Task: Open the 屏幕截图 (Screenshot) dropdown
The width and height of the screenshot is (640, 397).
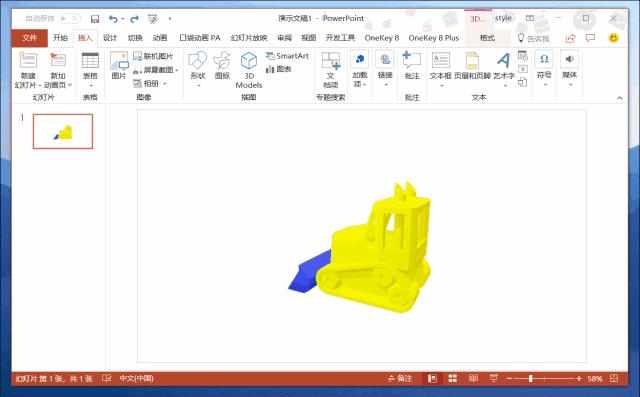Action: [156, 70]
